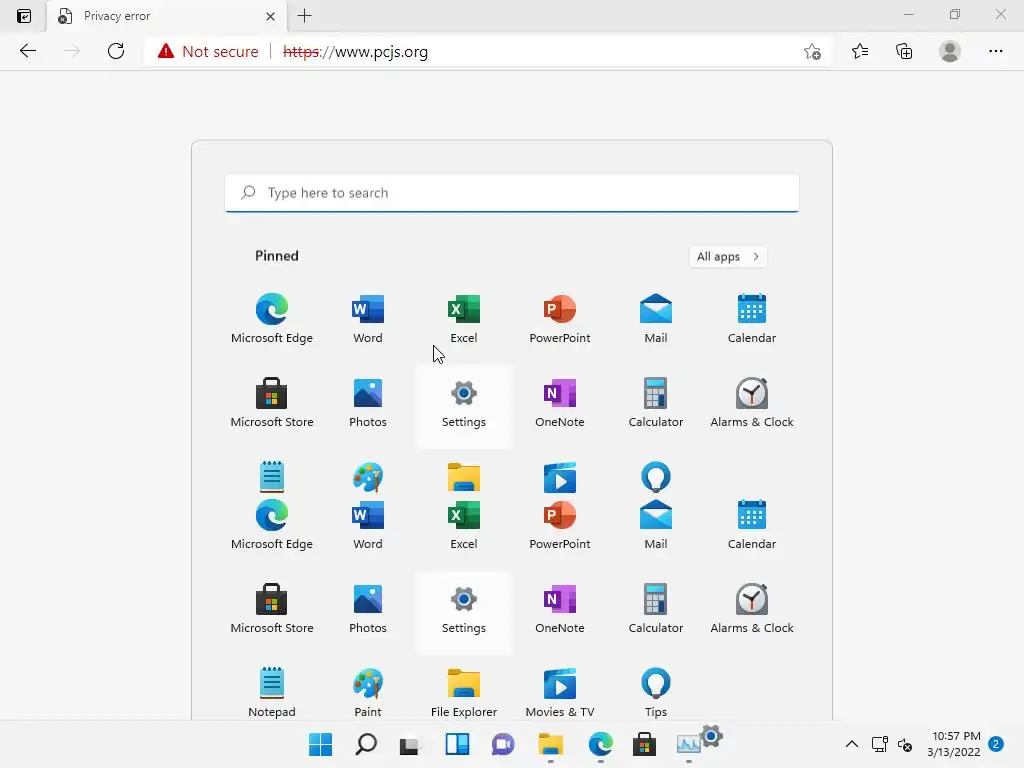This screenshot has width=1024, height=768.
Task: Open Calendar in the topmost pinned row
Action: (752, 319)
